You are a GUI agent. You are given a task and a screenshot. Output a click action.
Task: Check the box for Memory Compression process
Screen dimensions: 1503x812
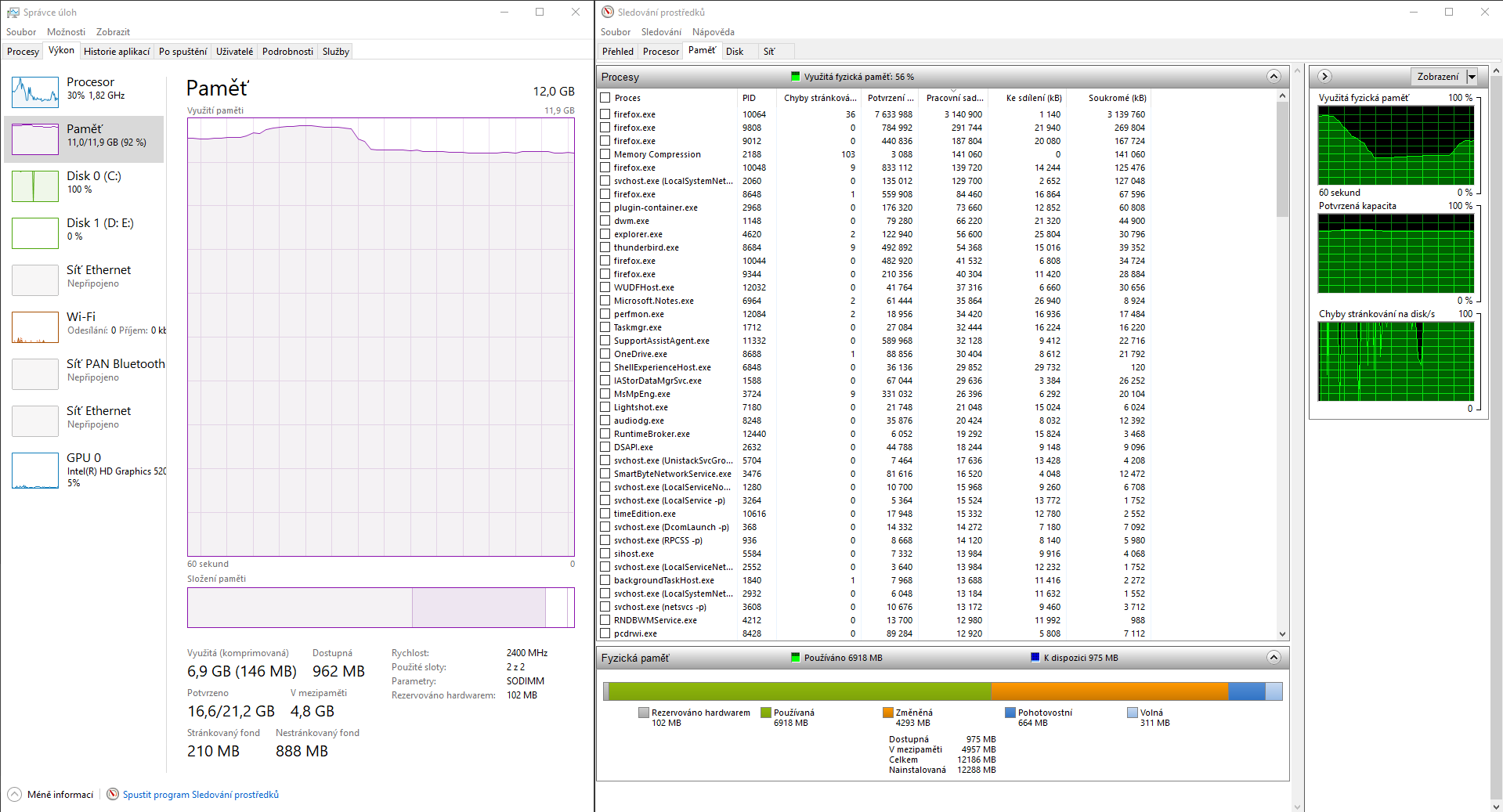[x=605, y=154]
